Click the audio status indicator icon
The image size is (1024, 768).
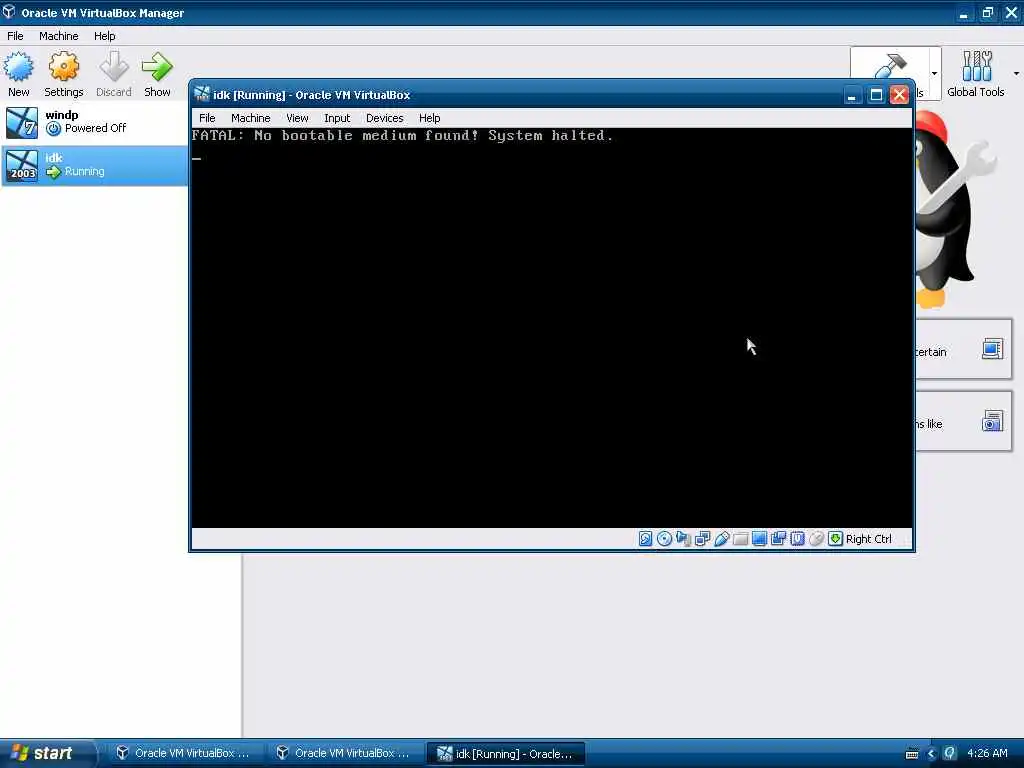(x=683, y=539)
